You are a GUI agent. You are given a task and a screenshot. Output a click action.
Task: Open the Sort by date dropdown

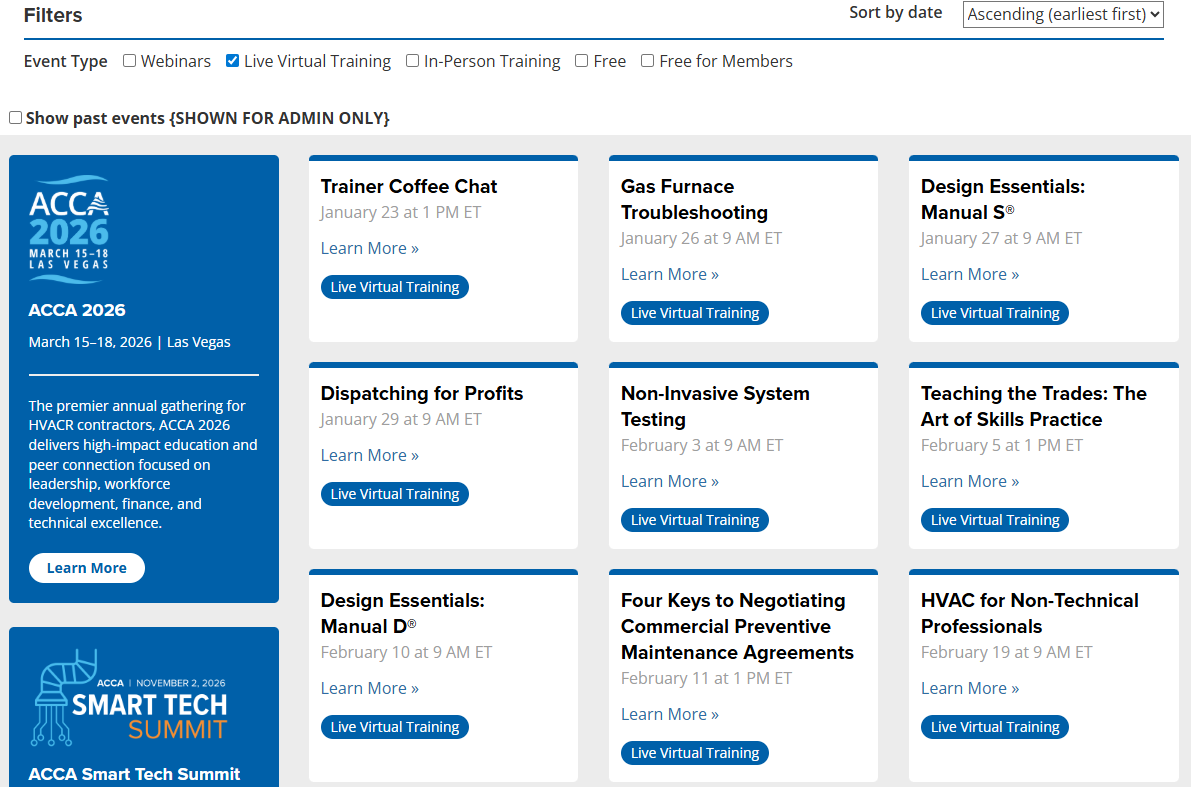click(x=1063, y=14)
